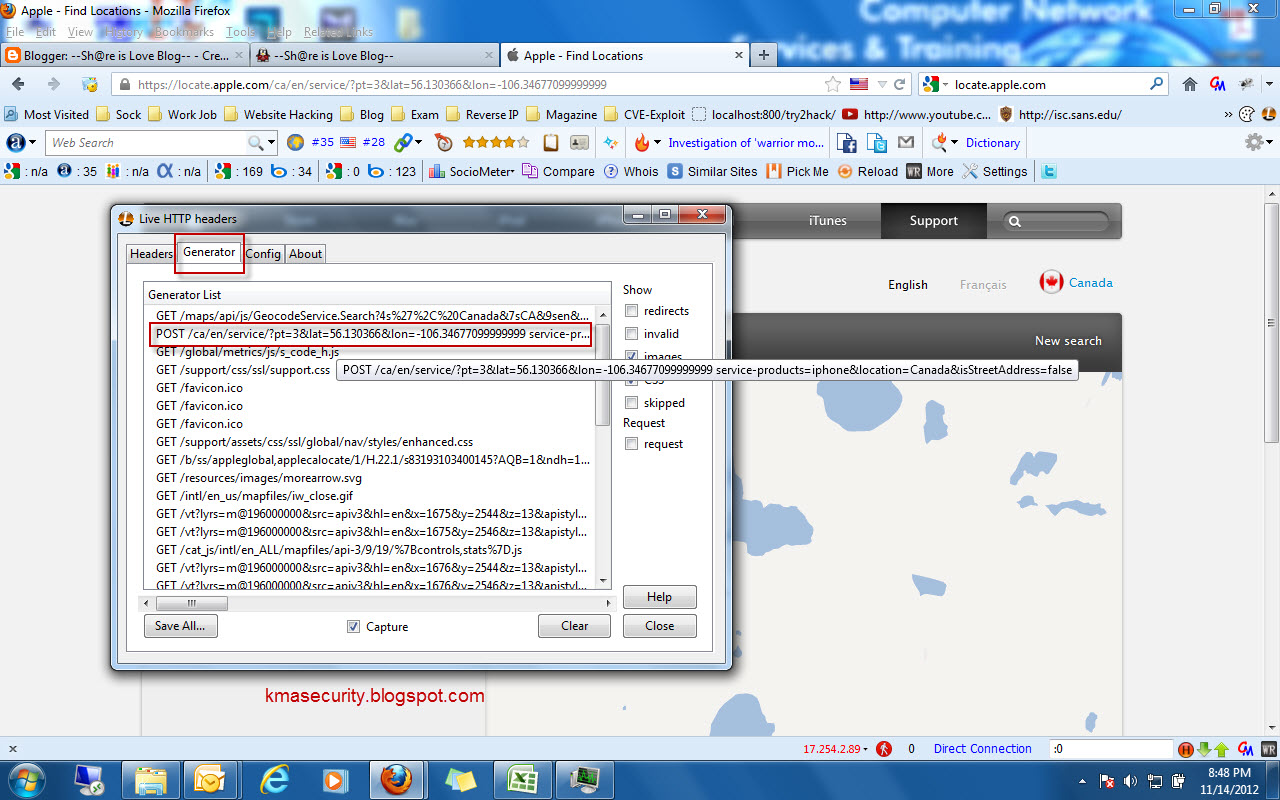Toggle the images checkbox
This screenshot has width=1280, height=800.
(x=631, y=356)
